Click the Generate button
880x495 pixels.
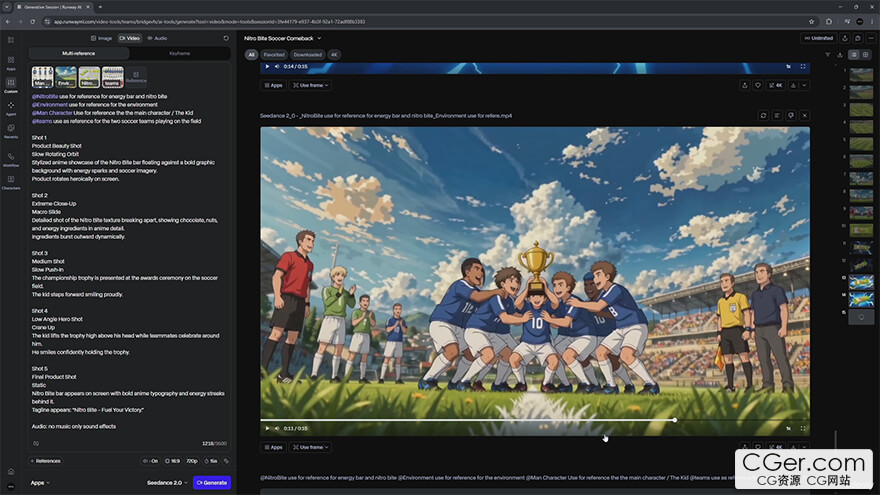212,483
